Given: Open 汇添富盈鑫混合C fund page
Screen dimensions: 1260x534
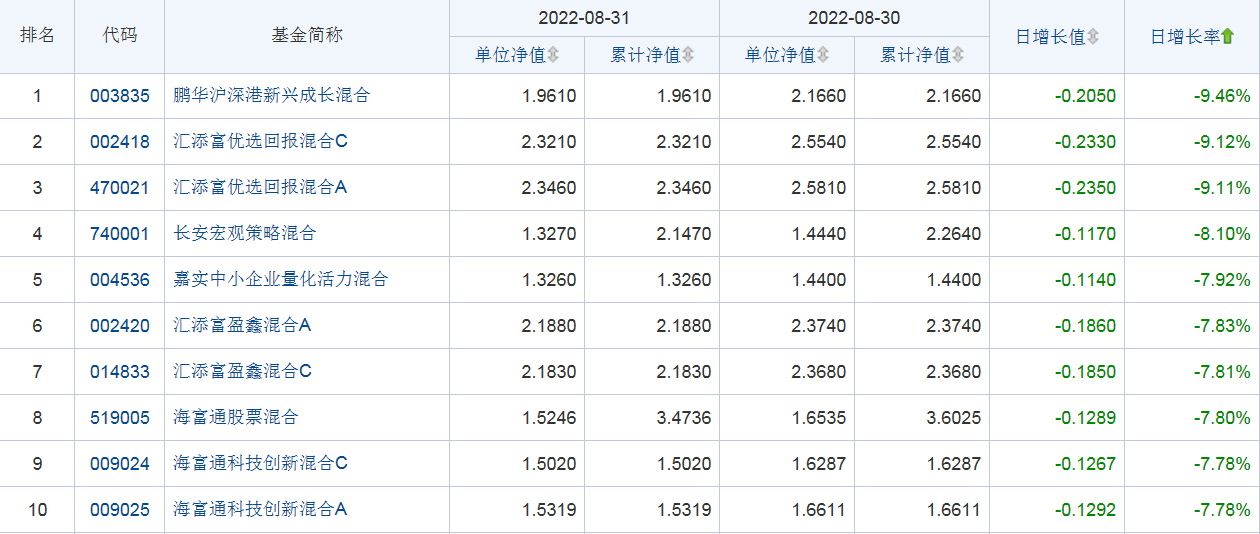Looking at the screenshot, I should [x=243, y=372].
